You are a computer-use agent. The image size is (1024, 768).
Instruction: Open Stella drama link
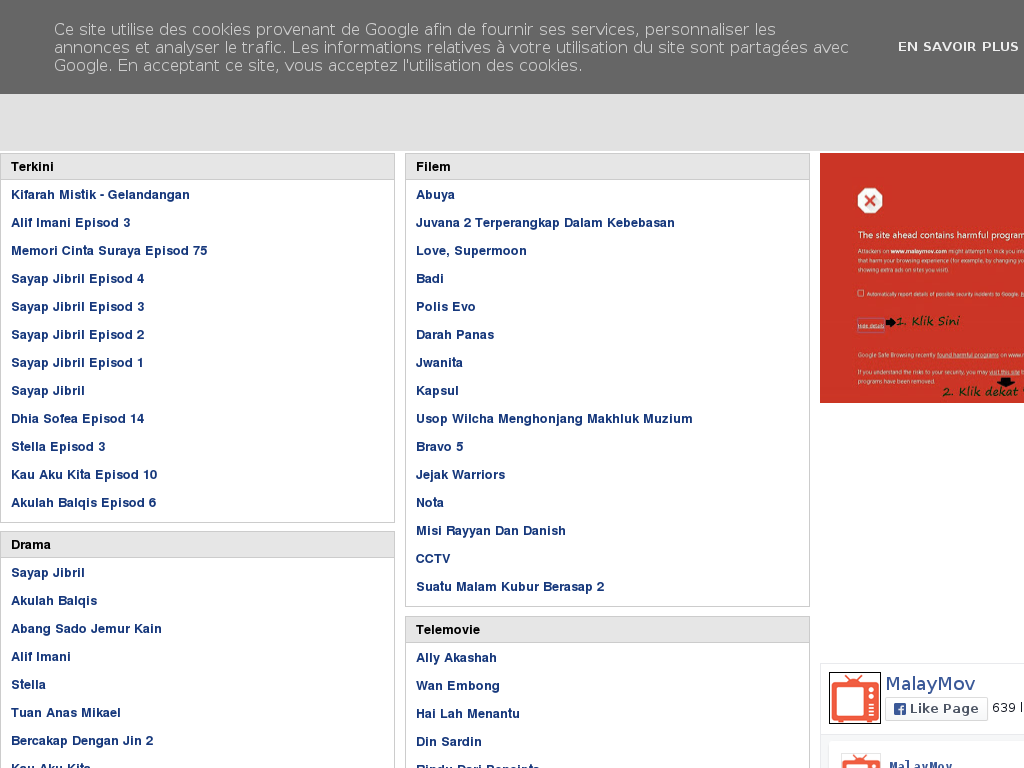(x=28, y=685)
